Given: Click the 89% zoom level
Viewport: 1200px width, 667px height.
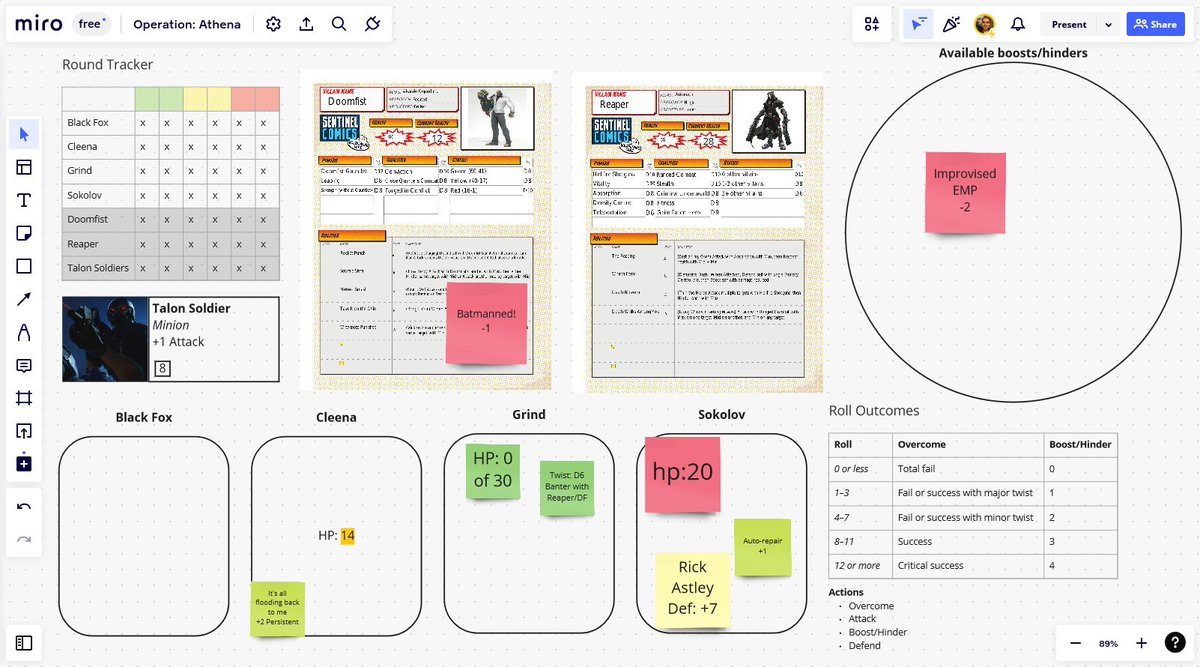Looking at the screenshot, I should [x=1109, y=643].
